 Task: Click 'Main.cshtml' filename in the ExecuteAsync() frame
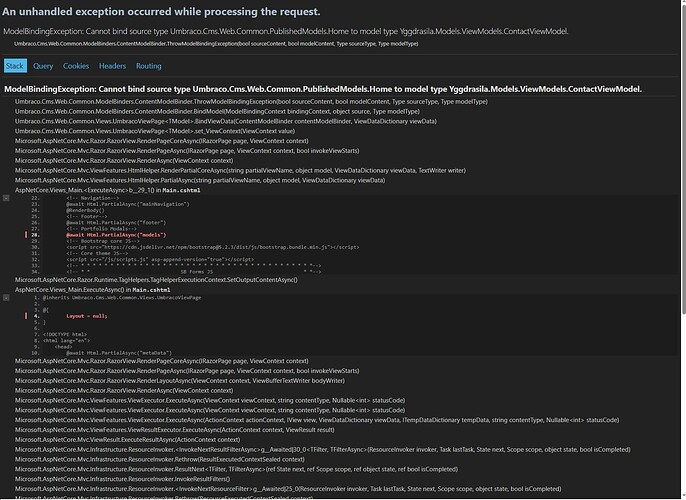point(151,290)
